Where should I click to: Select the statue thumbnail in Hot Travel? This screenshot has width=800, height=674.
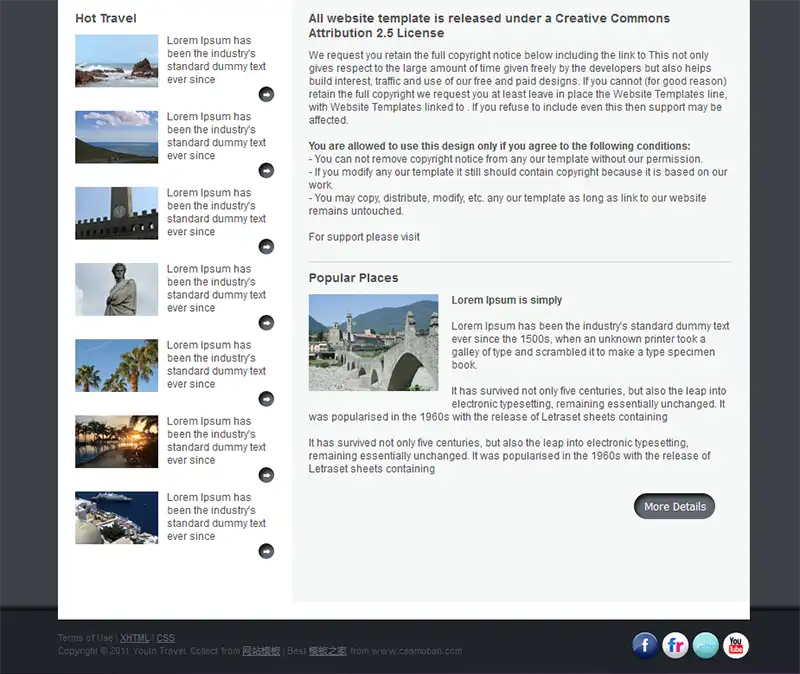coord(116,289)
